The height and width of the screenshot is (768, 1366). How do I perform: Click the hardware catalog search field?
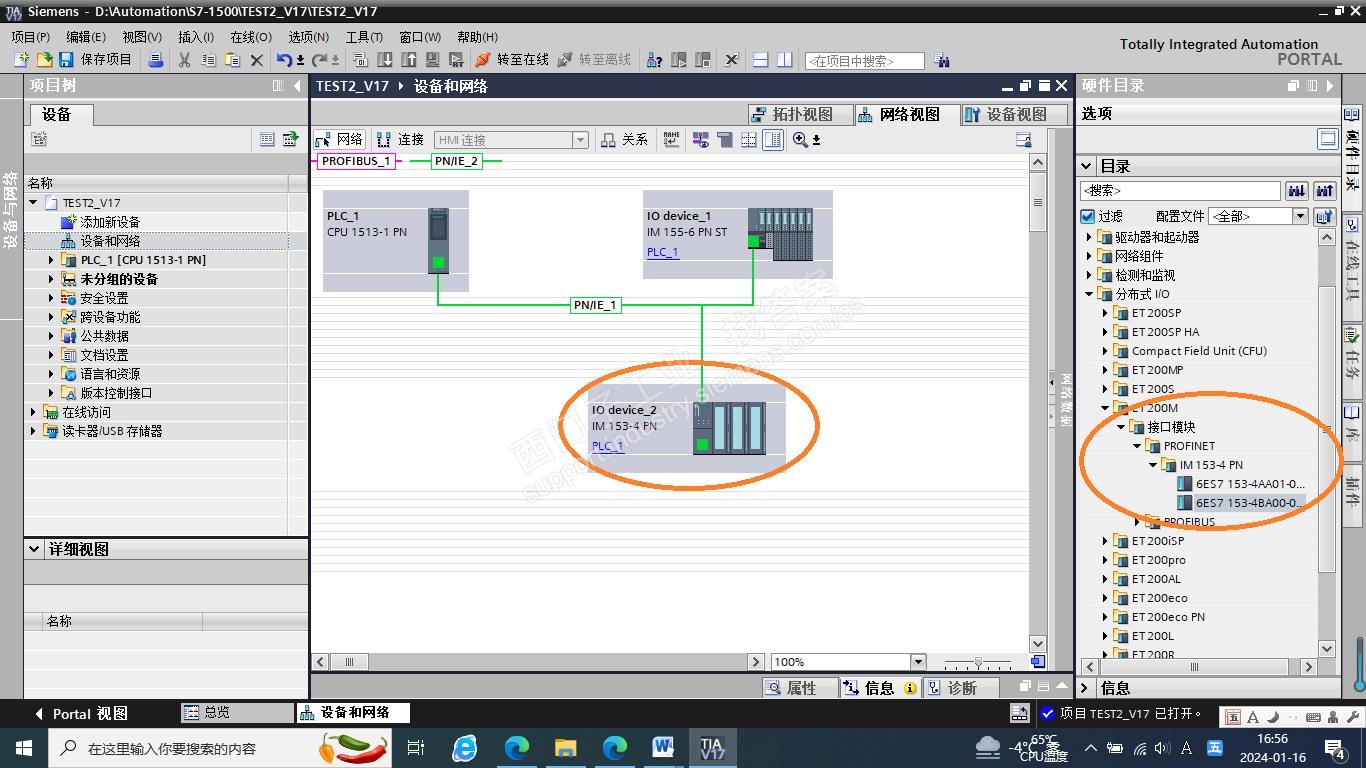coord(1180,190)
